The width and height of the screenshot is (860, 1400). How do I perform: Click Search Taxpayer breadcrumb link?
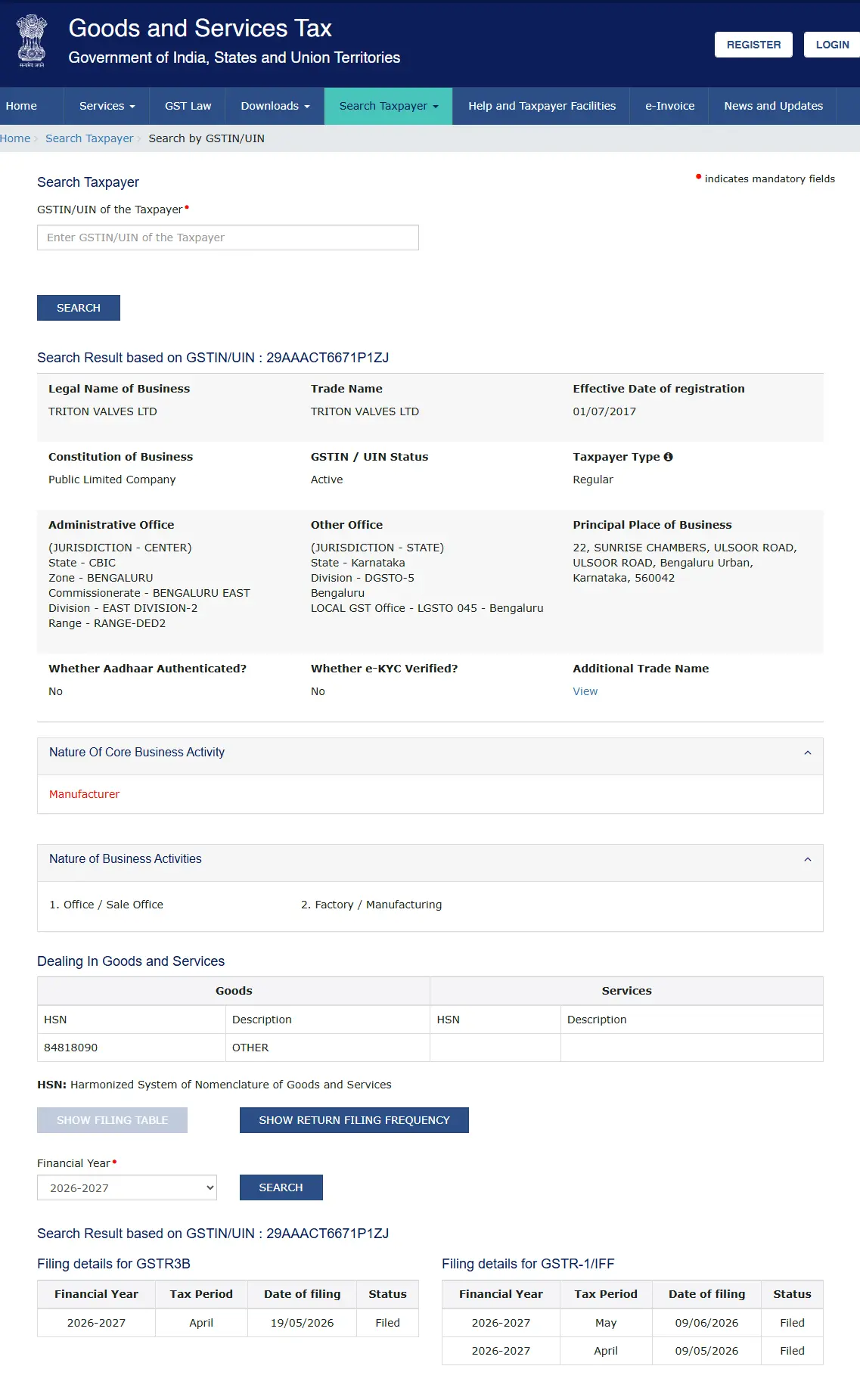click(89, 138)
